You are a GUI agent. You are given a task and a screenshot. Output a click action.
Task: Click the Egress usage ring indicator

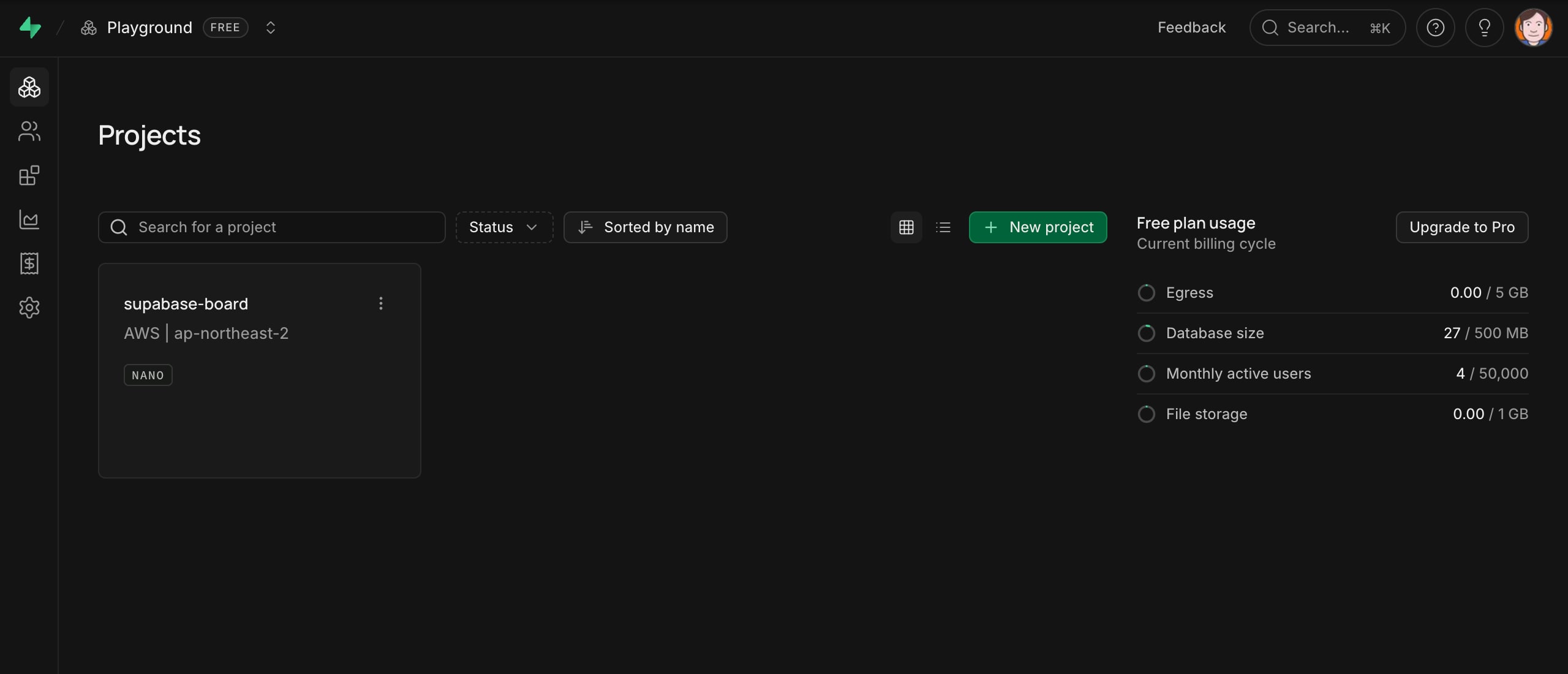point(1146,293)
